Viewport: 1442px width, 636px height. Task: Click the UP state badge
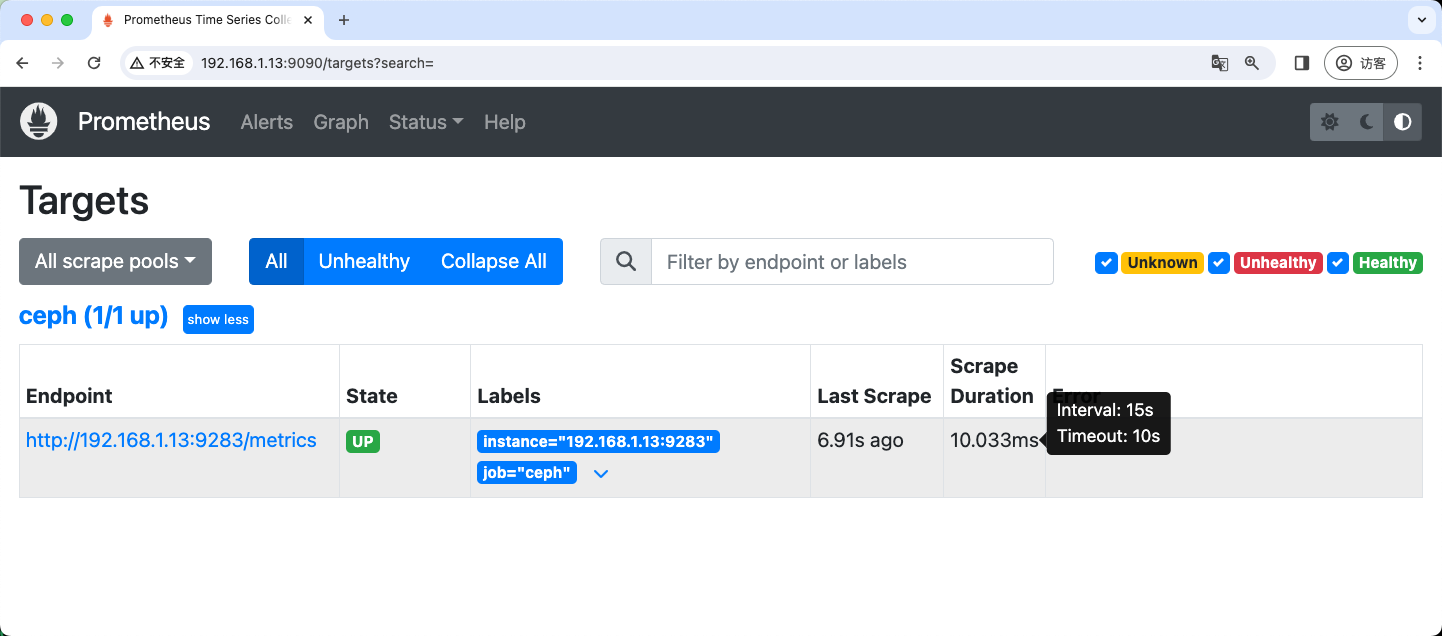point(363,441)
